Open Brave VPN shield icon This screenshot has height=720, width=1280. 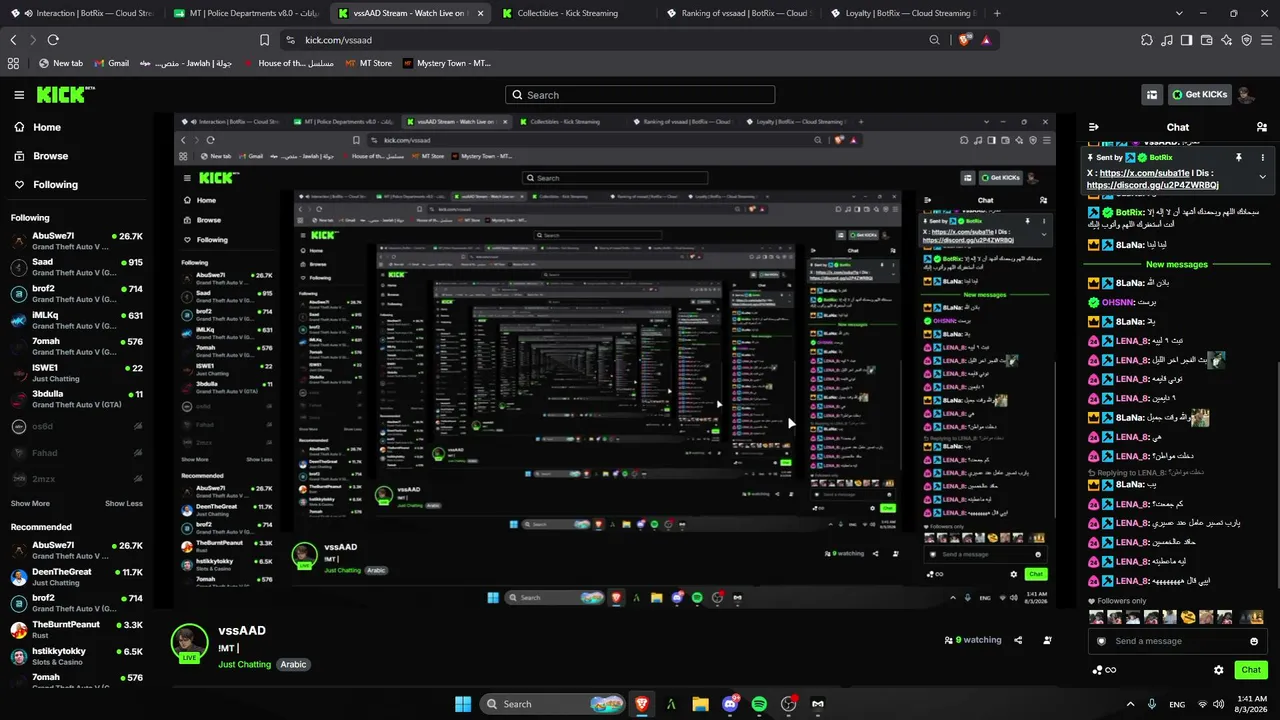point(1246,40)
